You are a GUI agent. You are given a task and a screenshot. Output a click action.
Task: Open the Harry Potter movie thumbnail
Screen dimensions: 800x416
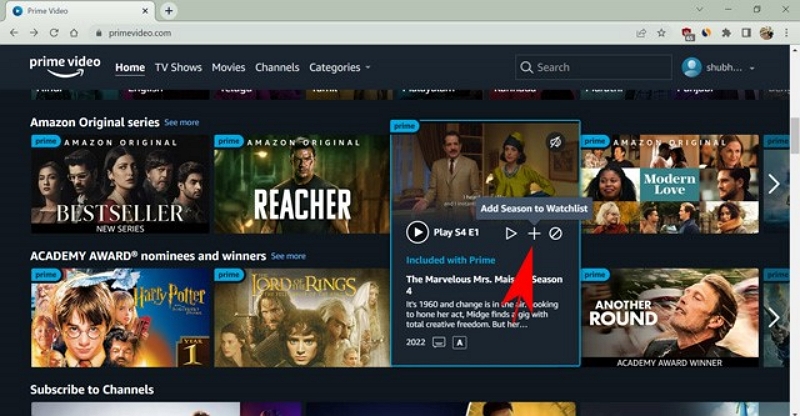pos(120,318)
